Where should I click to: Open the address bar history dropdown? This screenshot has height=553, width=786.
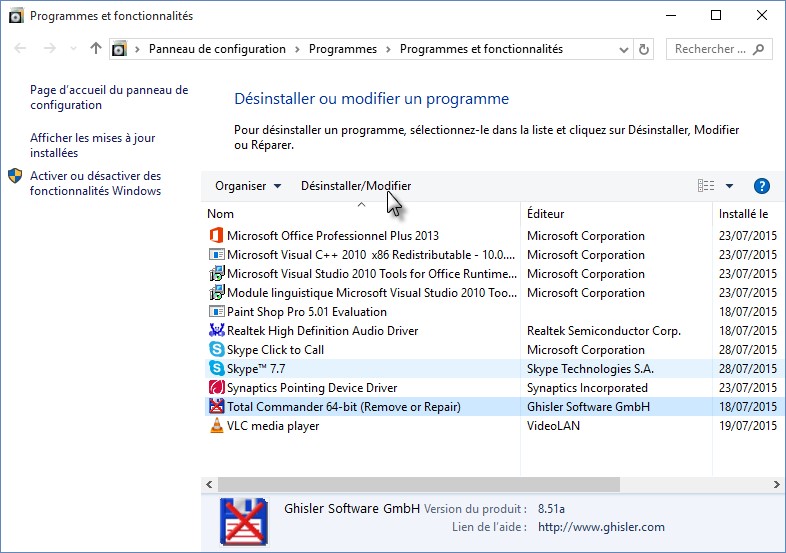point(622,49)
